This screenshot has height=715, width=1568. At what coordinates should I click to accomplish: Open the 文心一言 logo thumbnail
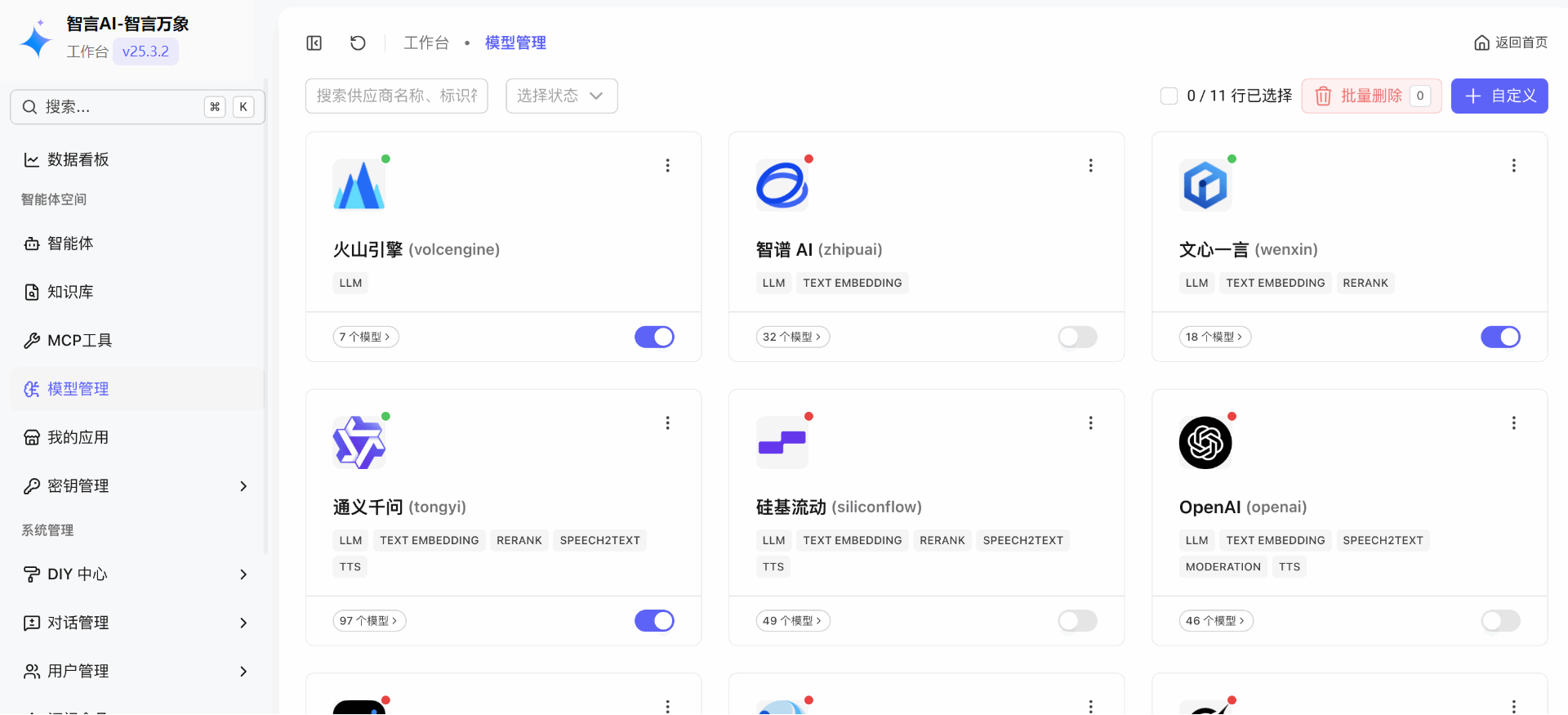pos(1205,185)
